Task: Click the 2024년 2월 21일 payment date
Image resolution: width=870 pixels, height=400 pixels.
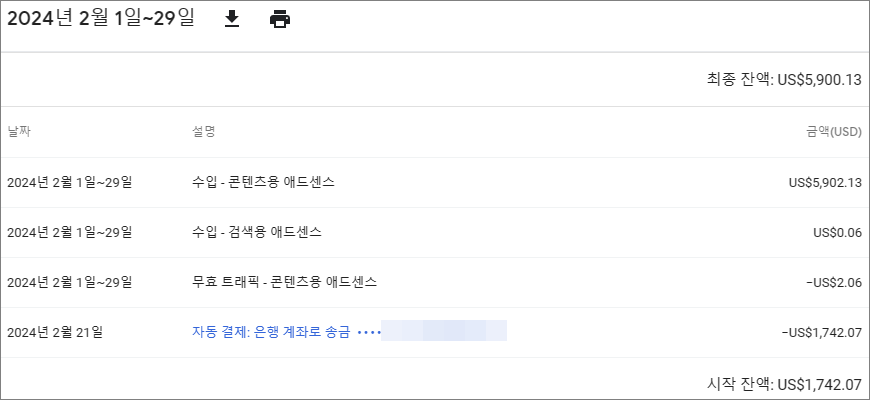Action: [55, 332]
